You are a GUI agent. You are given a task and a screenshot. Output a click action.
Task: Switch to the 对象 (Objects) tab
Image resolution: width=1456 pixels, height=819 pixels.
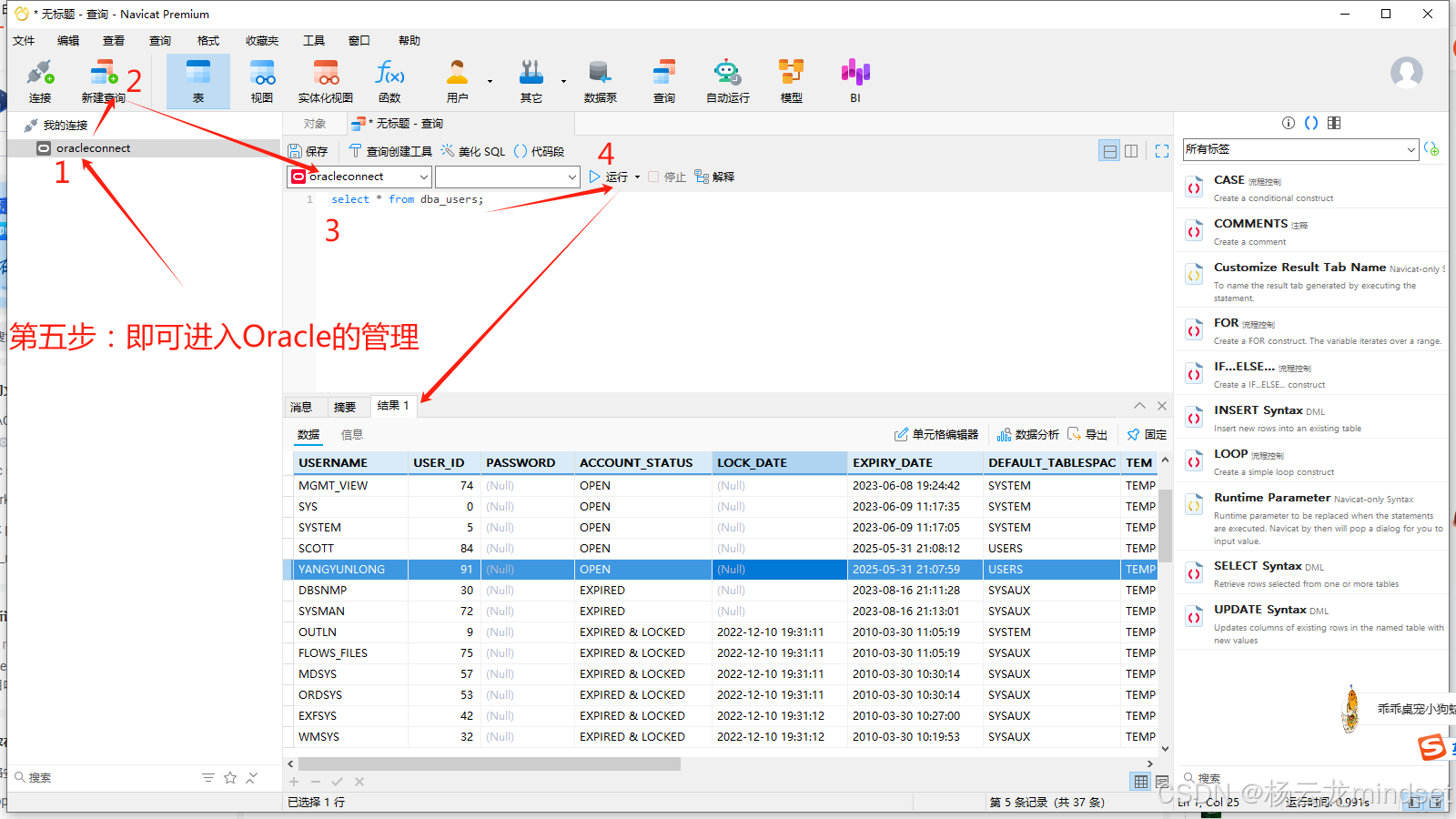[x=315, y=124]
